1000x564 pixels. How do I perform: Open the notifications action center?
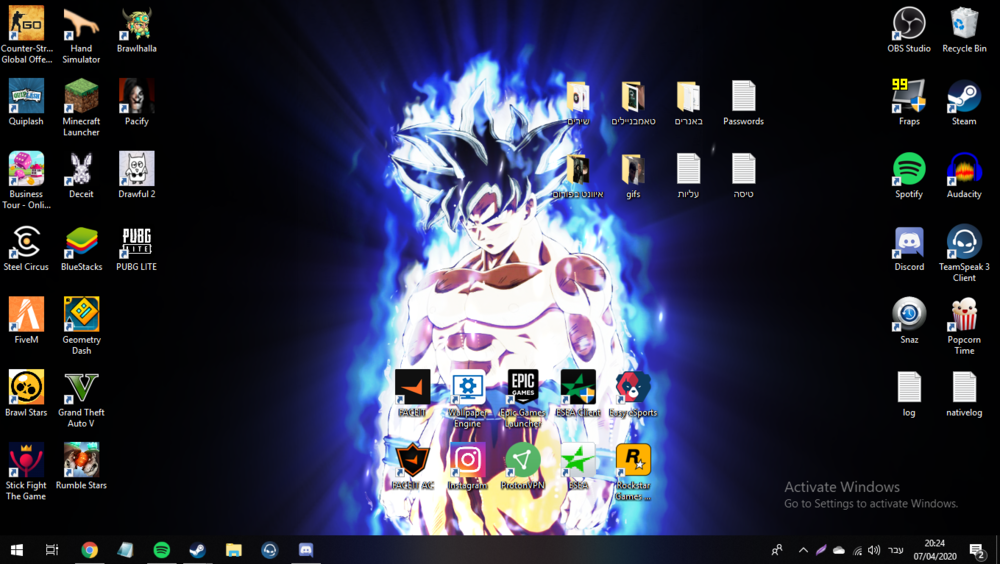[977, 550]
